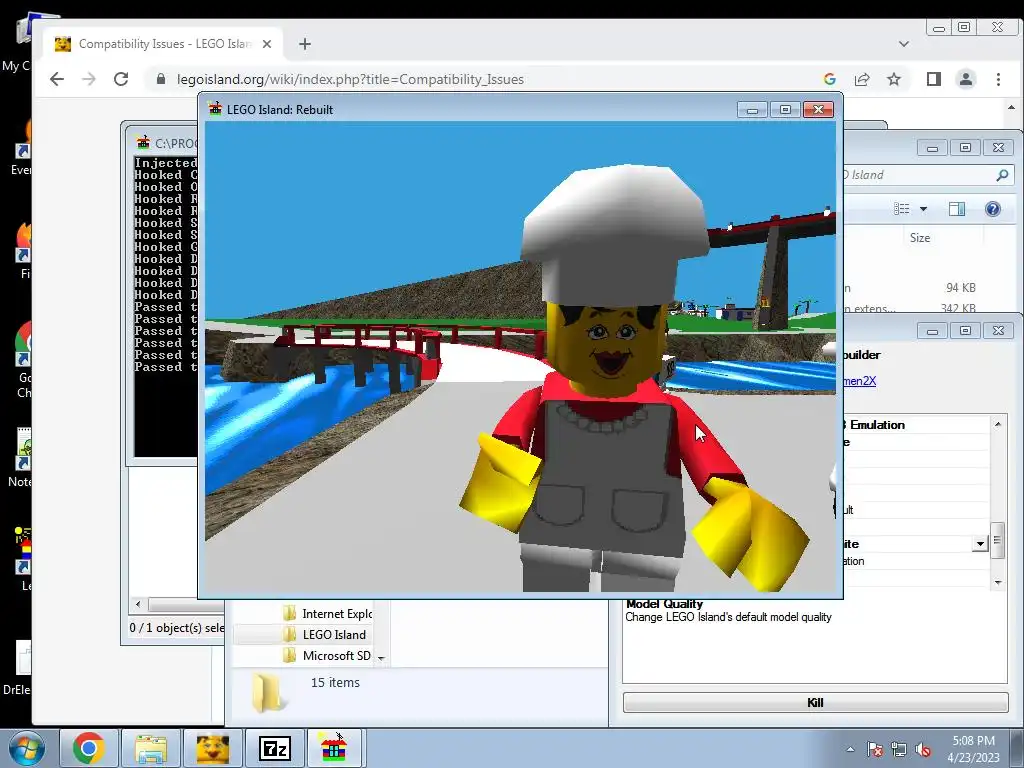Open Chrome side panel icon

coord(933,79)
